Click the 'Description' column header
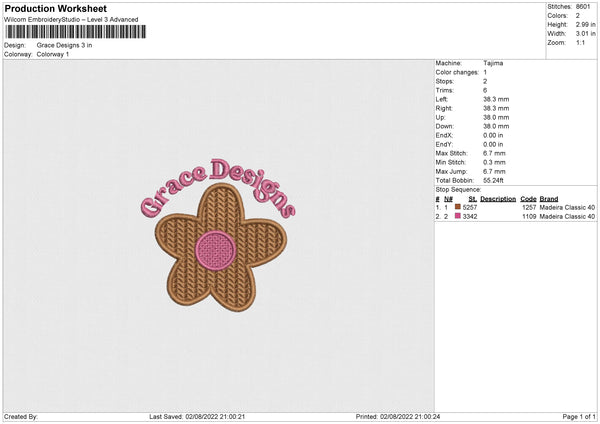This screenshot has width=600, height=424. [x=498, y=199]
